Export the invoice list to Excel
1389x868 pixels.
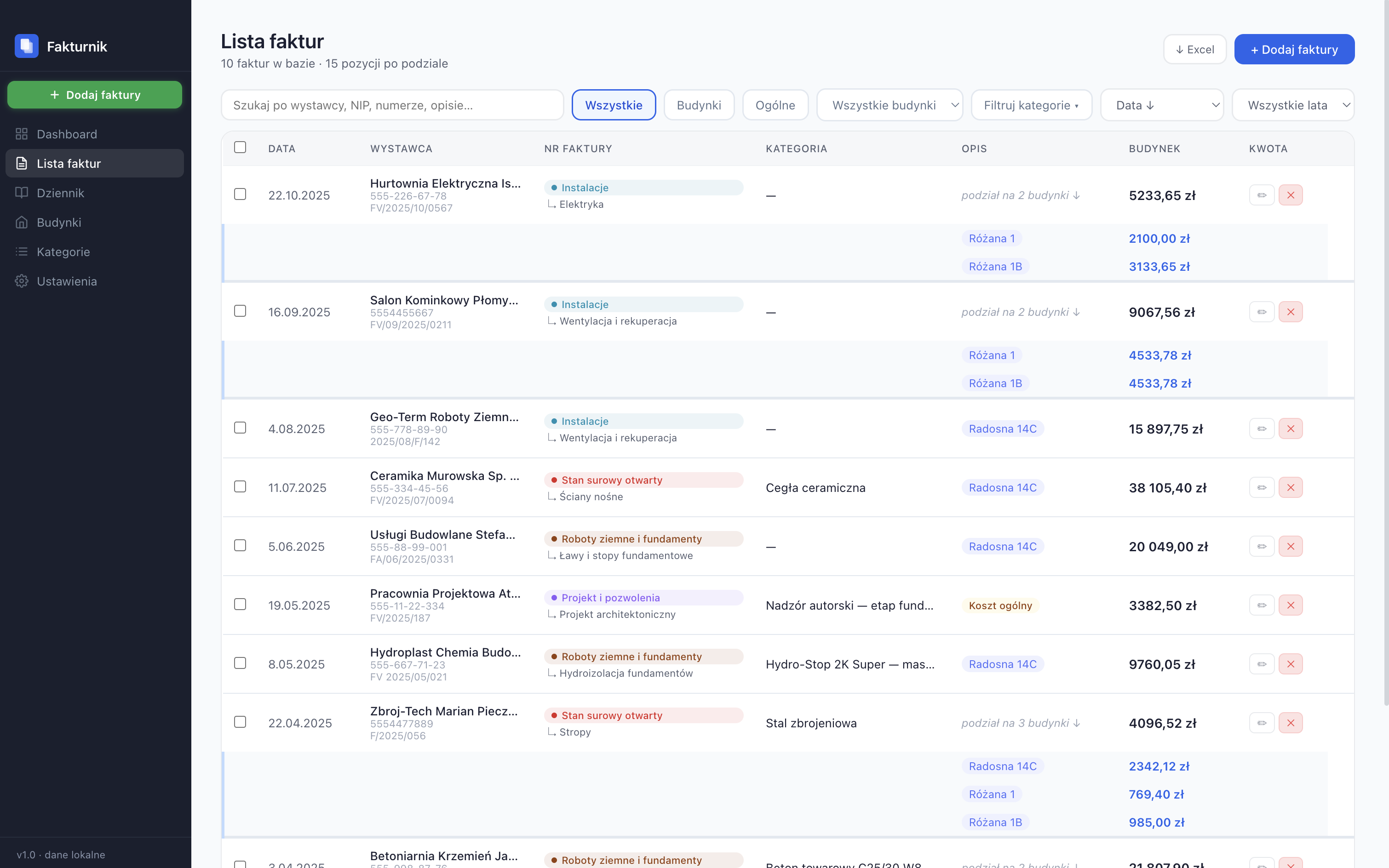[x=1195, y=49]
